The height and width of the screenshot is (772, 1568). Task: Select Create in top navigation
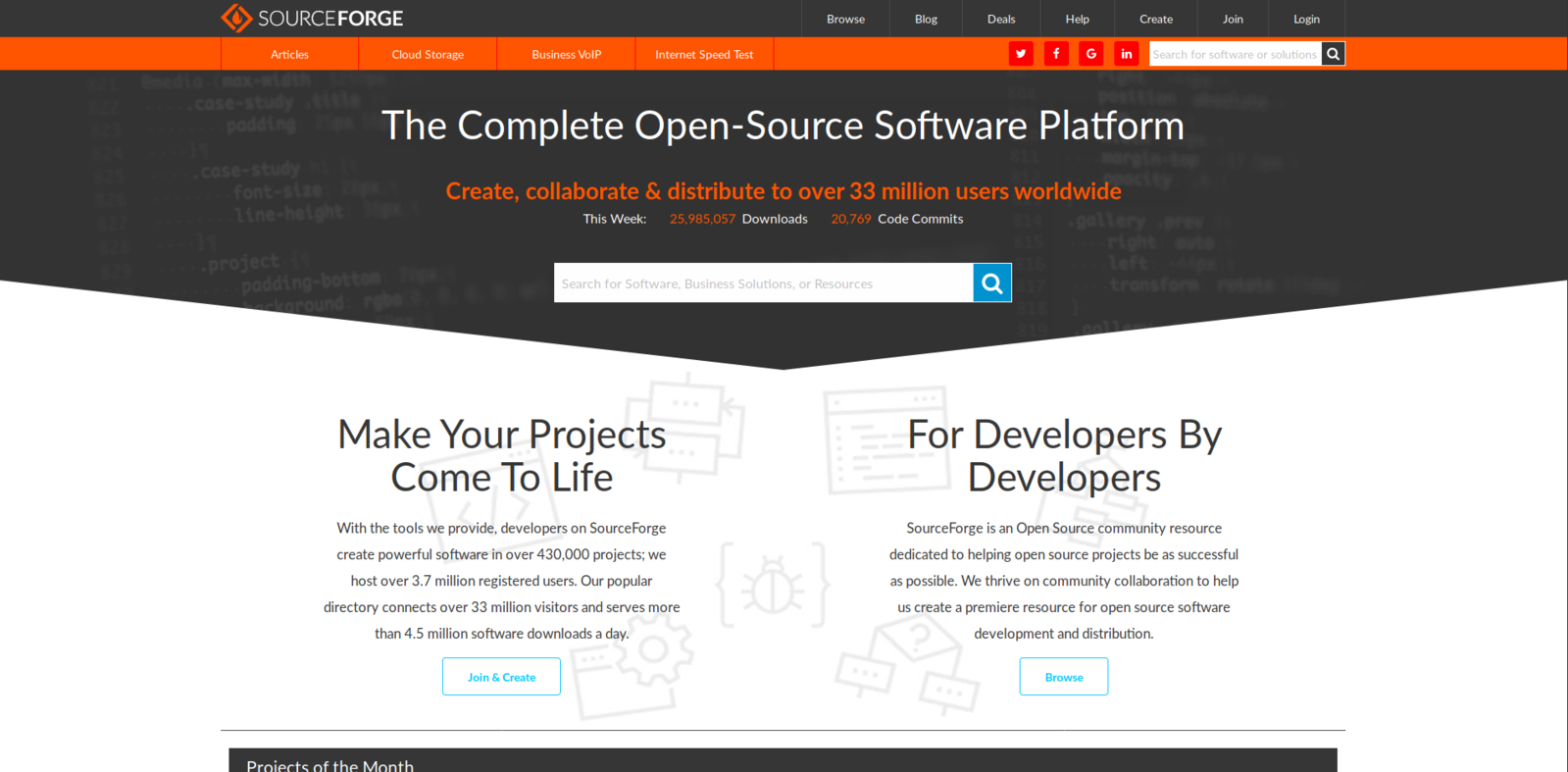coord(1155,19)
